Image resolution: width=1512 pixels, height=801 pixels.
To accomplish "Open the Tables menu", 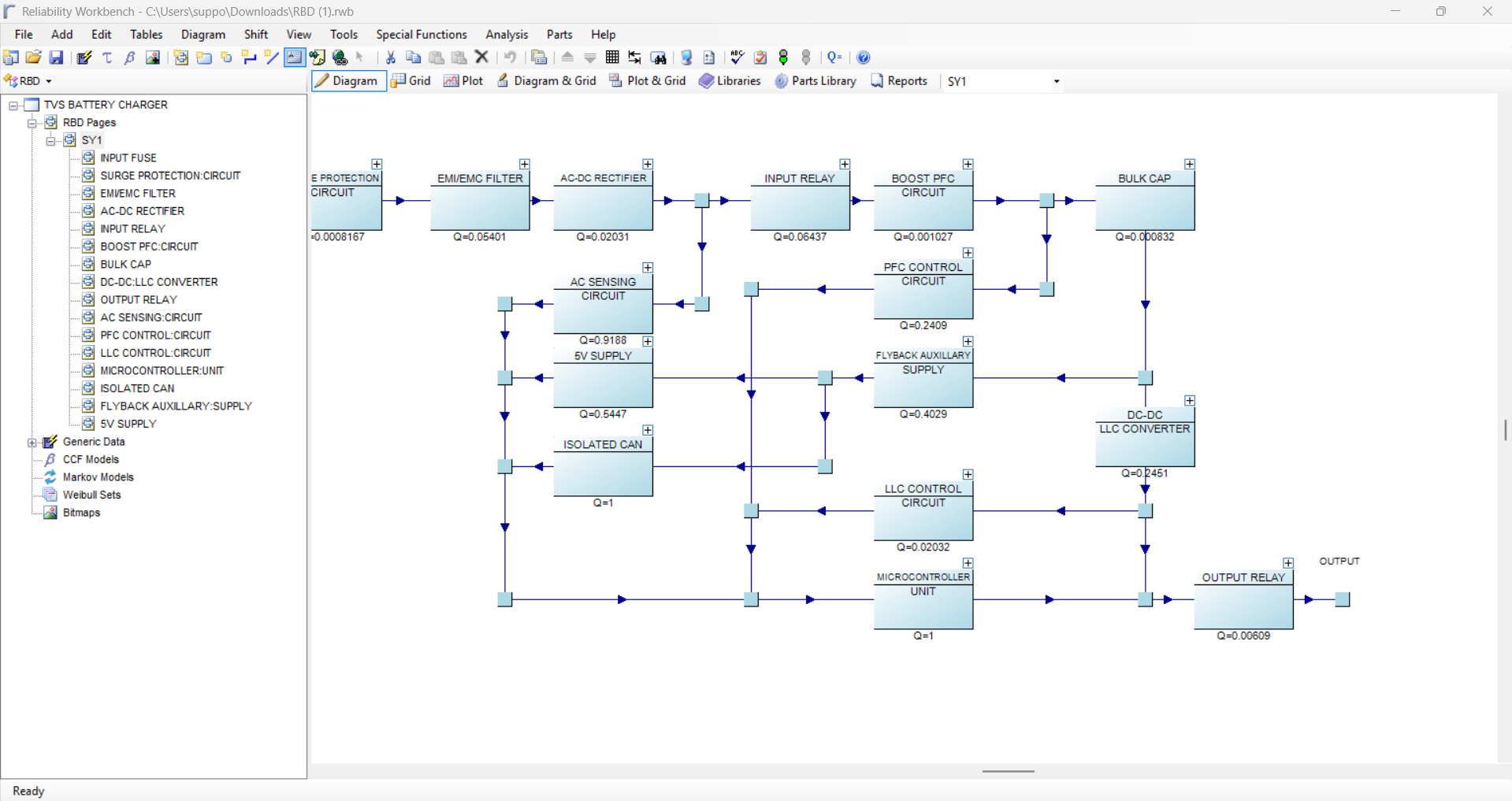I will pyautogui.click(x=146, y=35).
